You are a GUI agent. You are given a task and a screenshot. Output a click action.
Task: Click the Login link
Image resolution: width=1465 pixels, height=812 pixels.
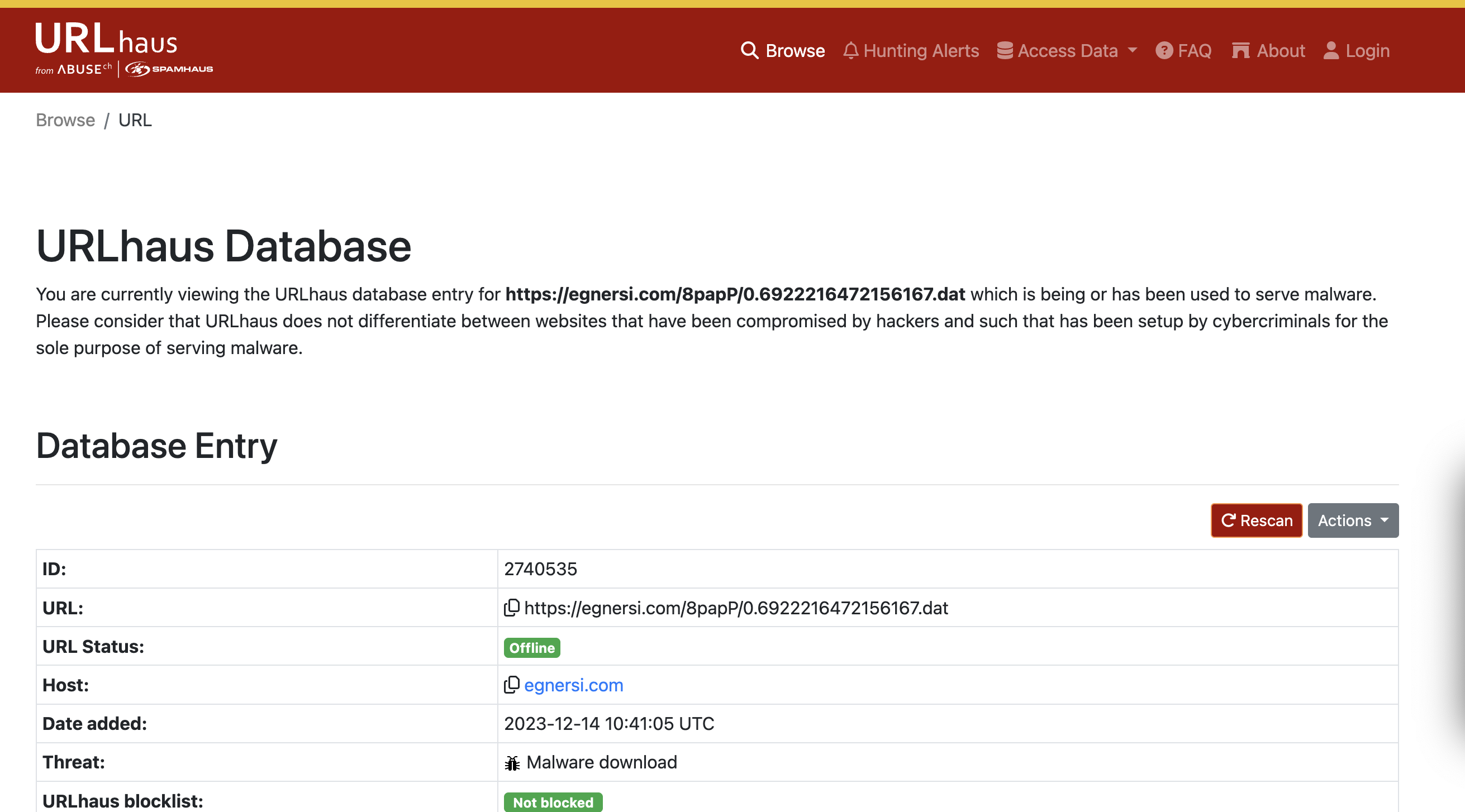pyautogui.click(x=1367, y=51)
